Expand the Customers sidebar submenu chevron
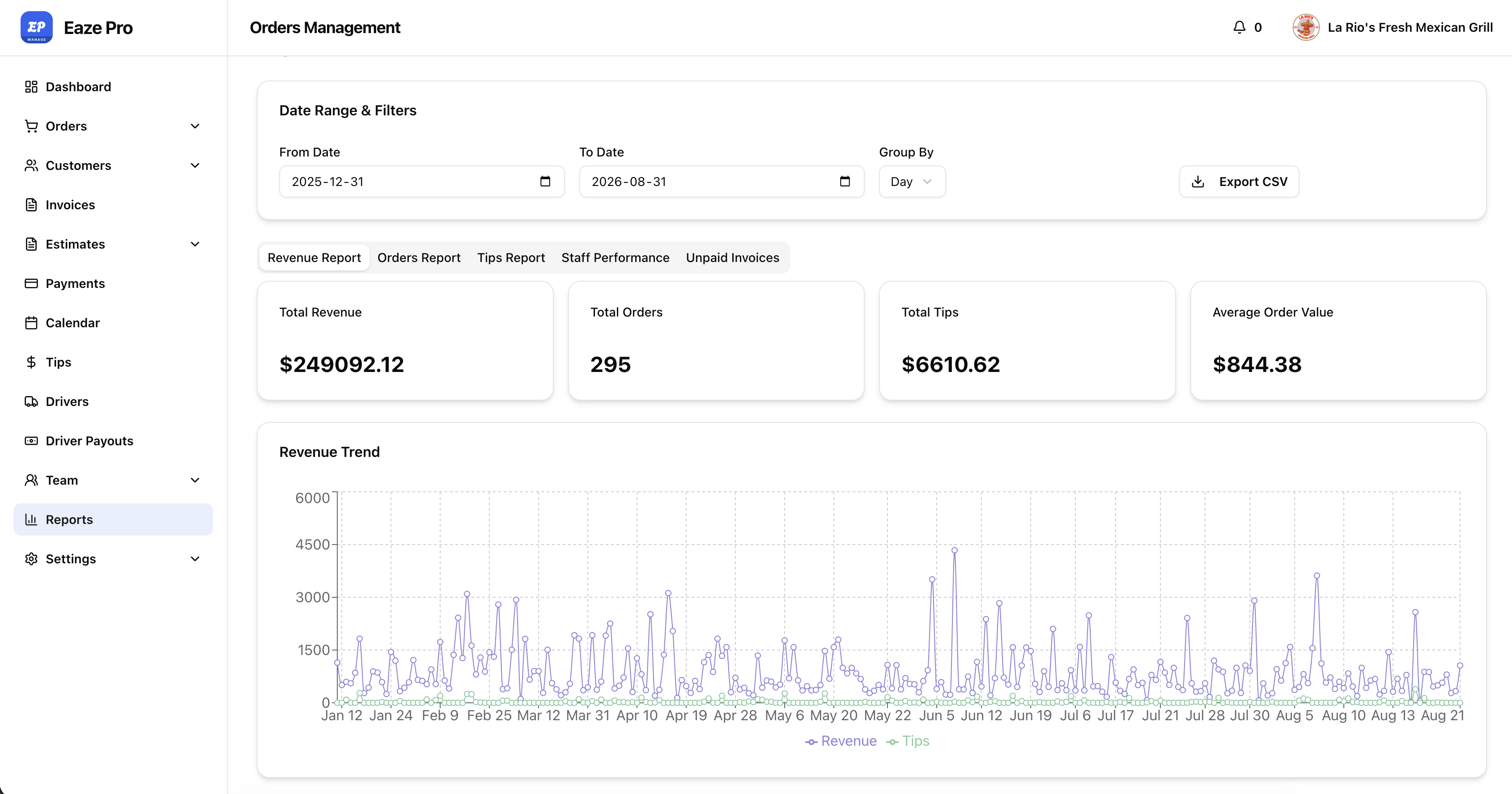Image resolution: width=1512 pixels, height=794 pixels. [195, 165]
